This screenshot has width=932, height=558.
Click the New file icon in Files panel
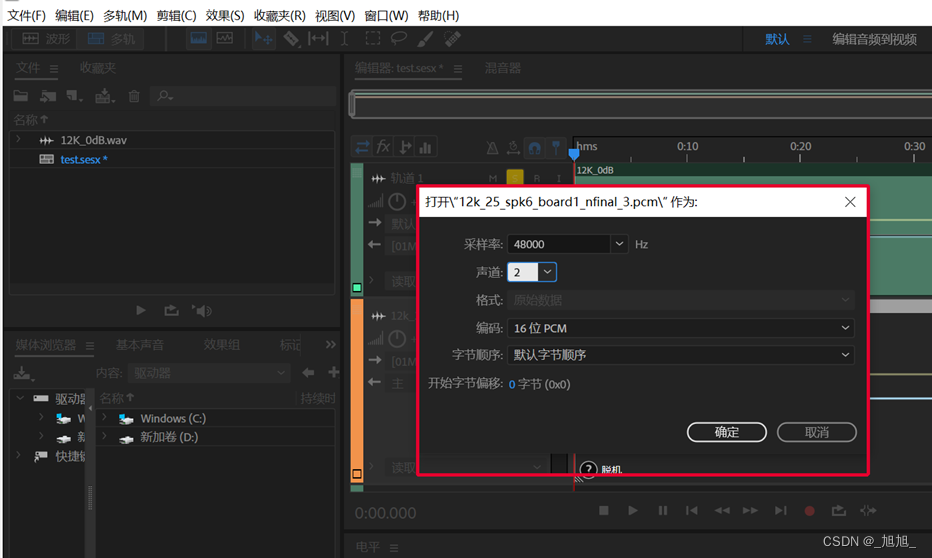click(74, 96)
